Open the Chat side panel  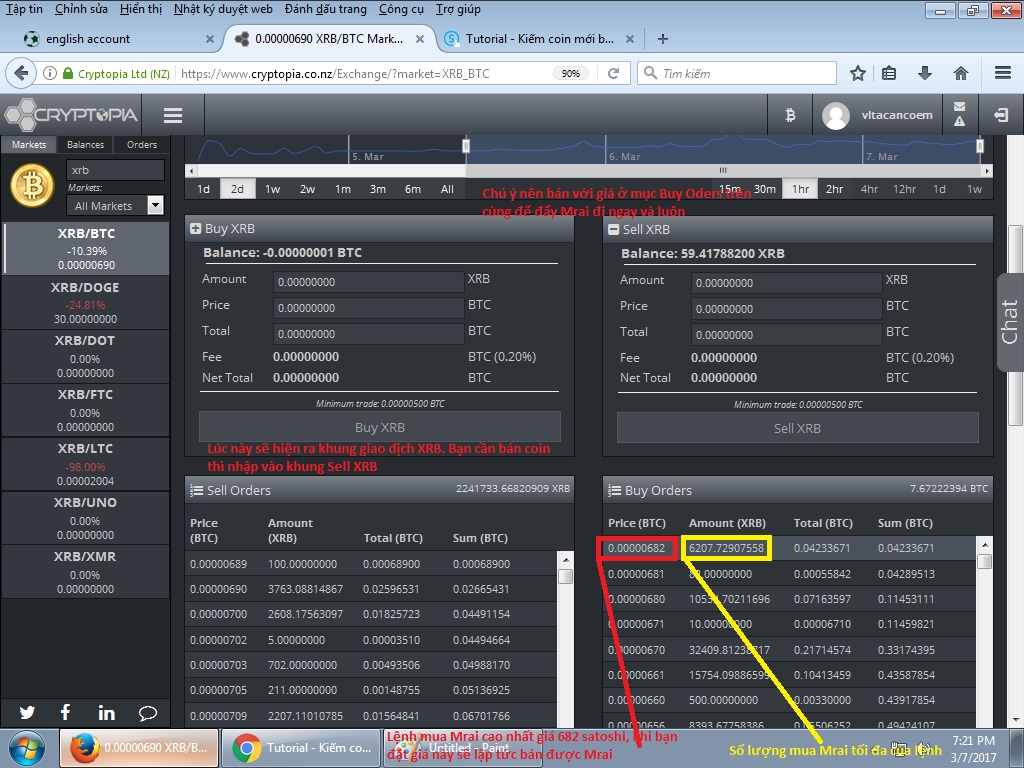[x=1010, y=322]
